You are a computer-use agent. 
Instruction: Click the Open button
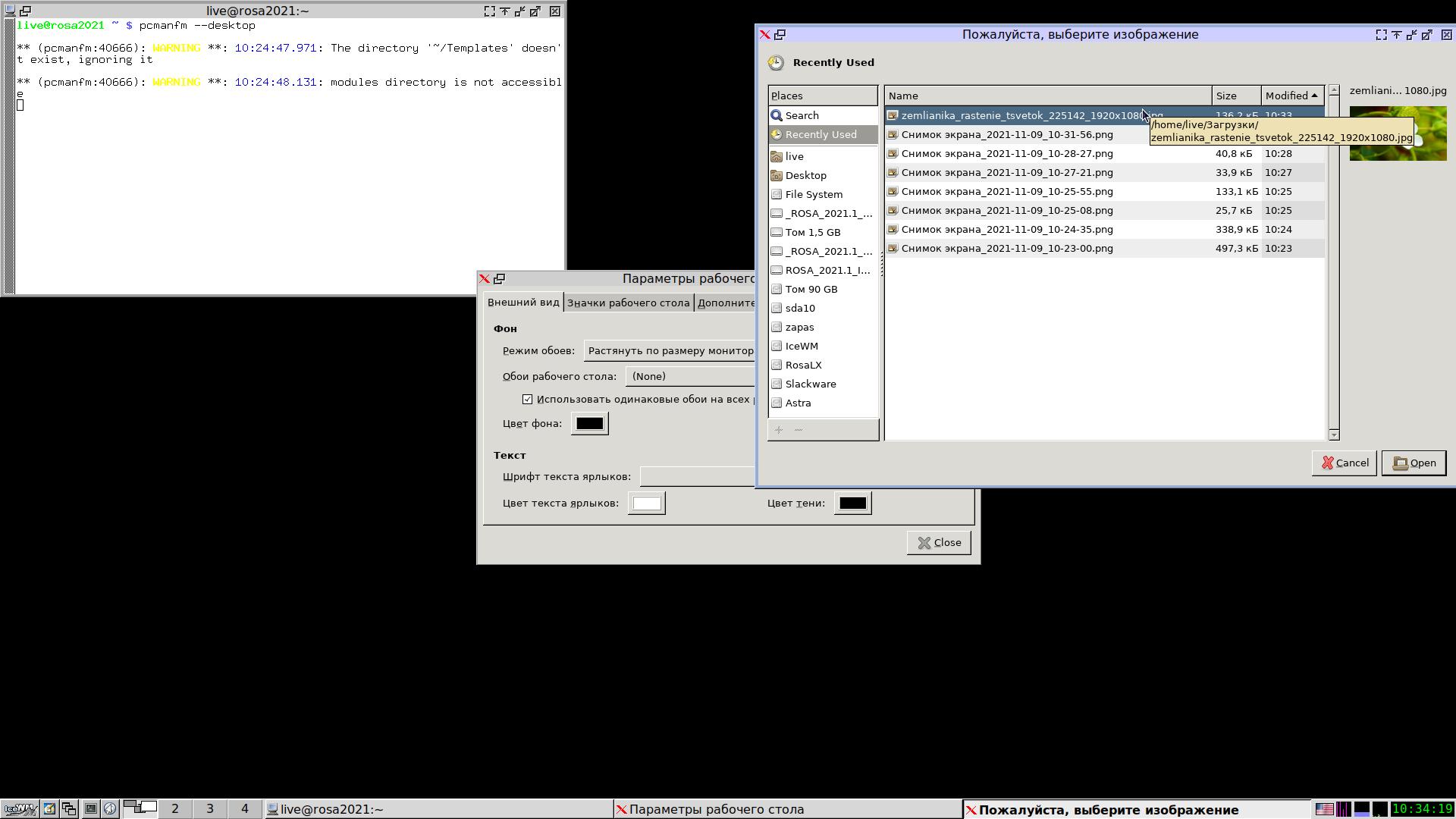coord(1414,463)
